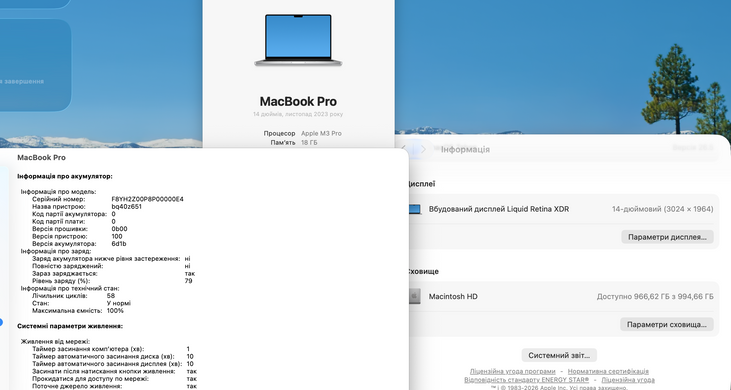The image size is (731, 390).
Task: Click the Системні параметри живлення heading
Action: pos(70,326)
